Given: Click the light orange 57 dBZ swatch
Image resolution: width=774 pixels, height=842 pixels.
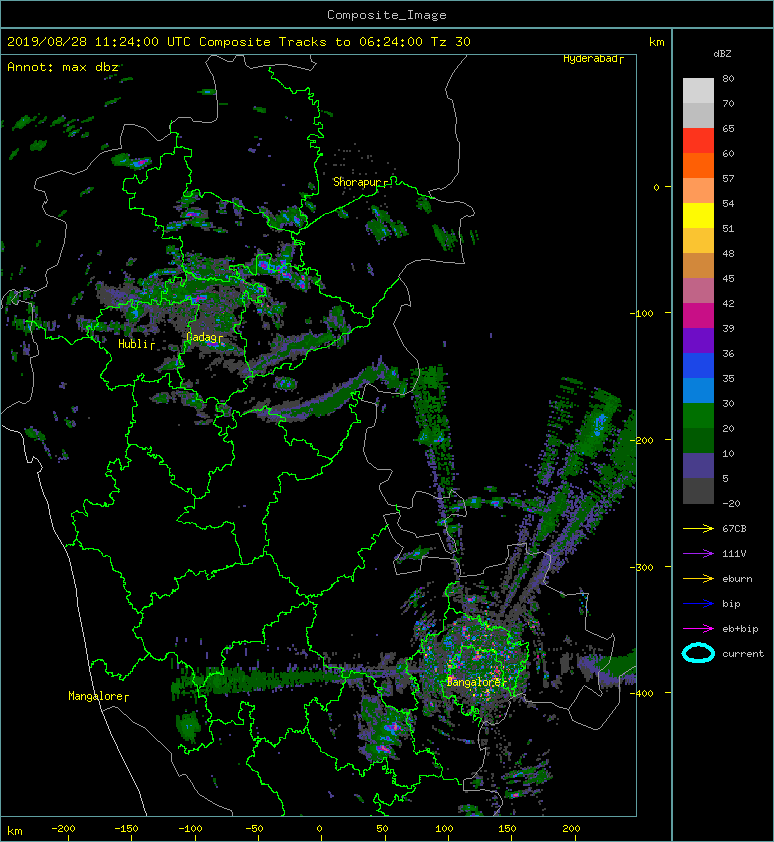Looking at the screenshot, I should tap(698, 191).
